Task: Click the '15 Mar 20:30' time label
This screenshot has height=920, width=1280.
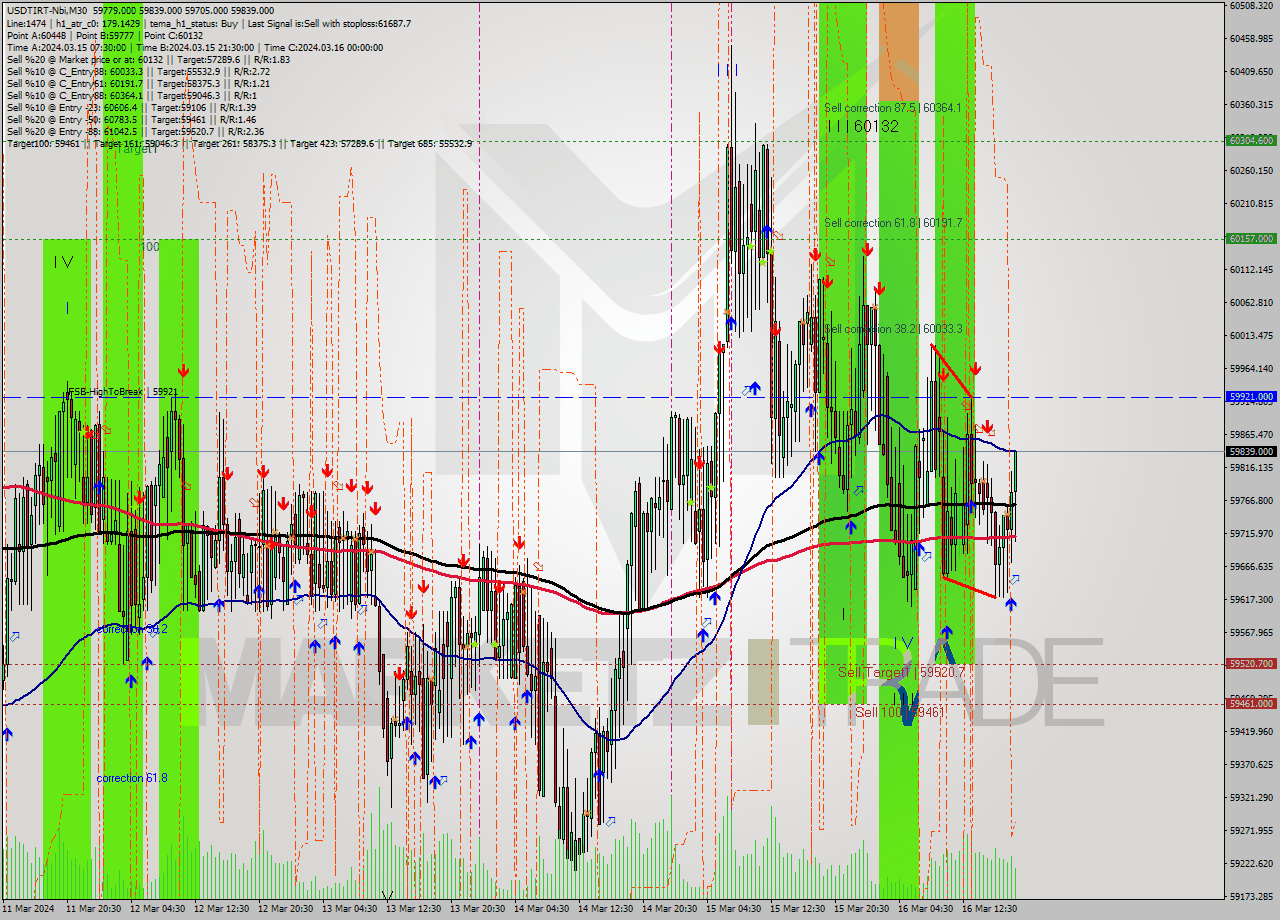Action: coord(862,909)
